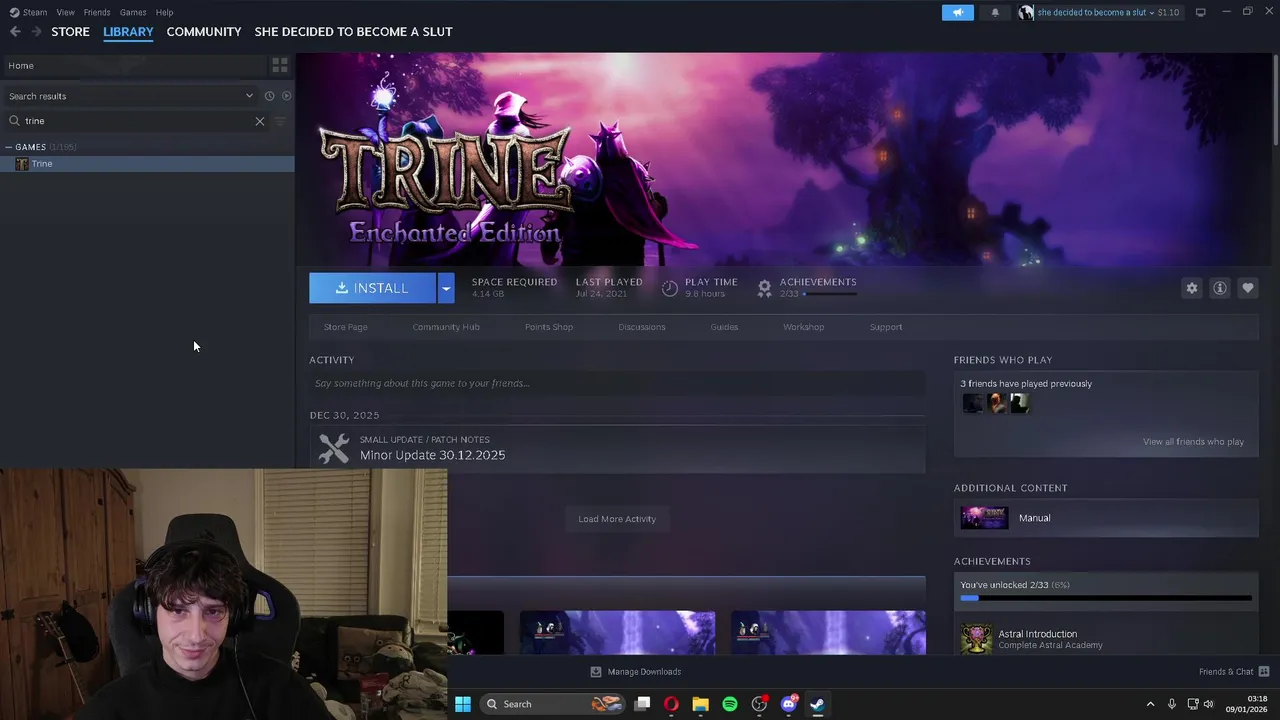This screenshot has height=720, width=1280.
Task: Toggle the library grid view icon
Action: (280, 65)
